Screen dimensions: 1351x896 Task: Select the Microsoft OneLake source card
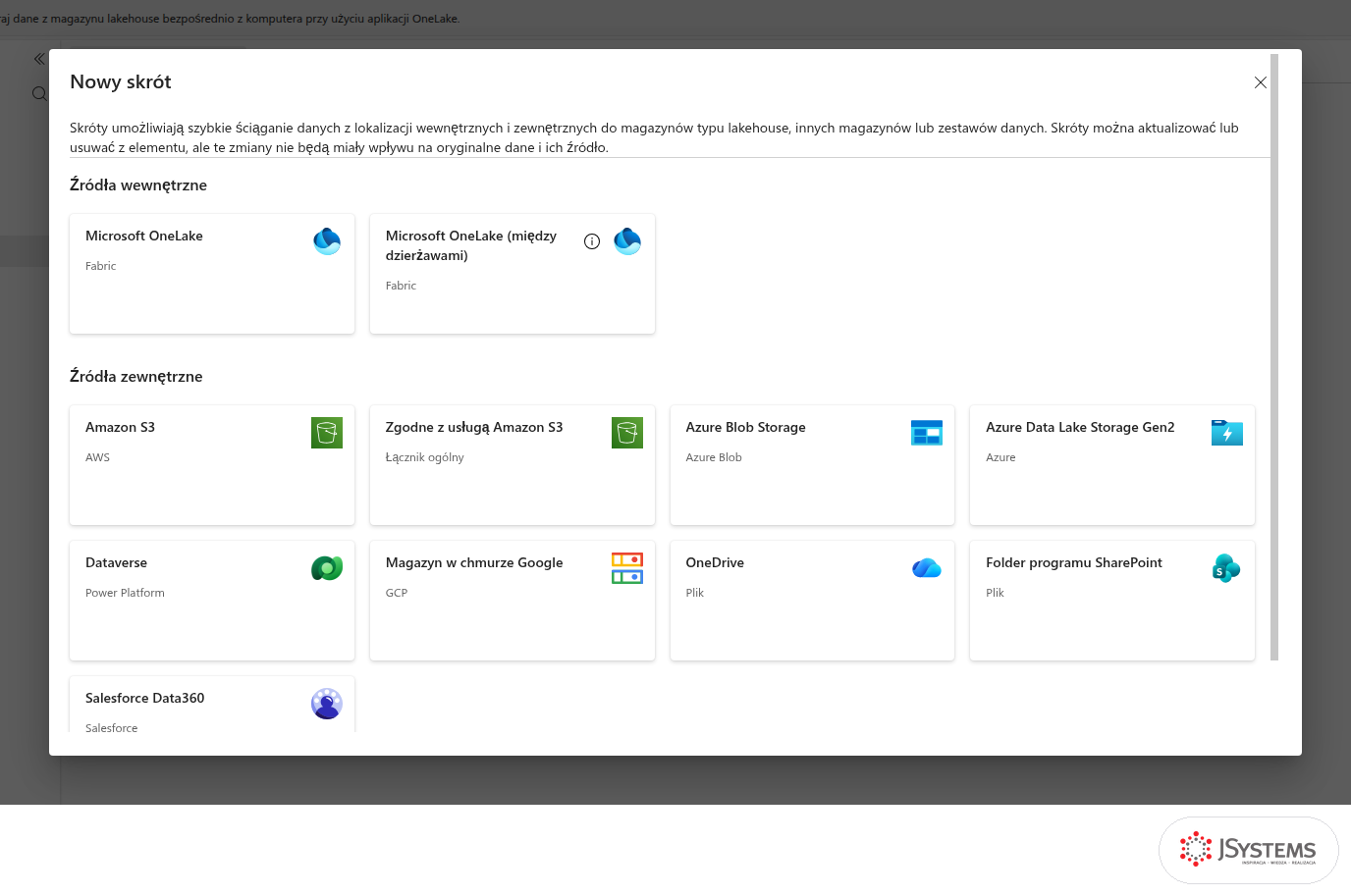(x=212, y=274)
